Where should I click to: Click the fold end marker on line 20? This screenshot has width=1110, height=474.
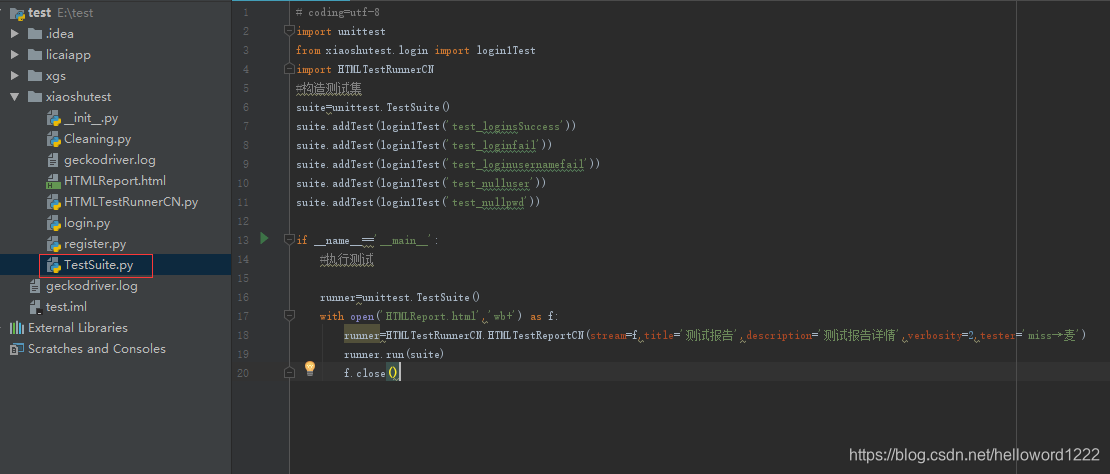(x=288, y=373)
